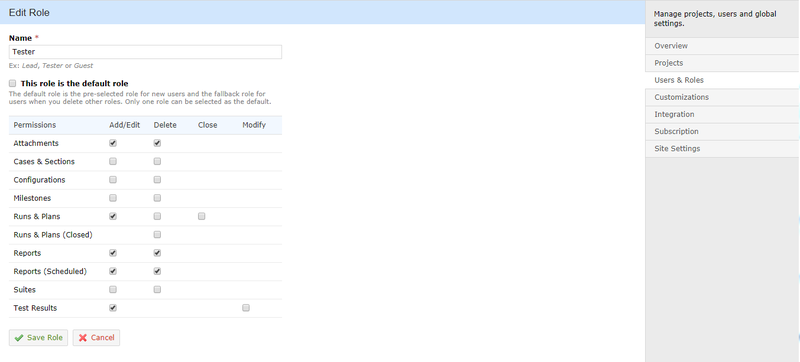Image resolution: width=800 pixels, height=362 pixels.
Task: Click the 'Milestones' row label
Action: pyautogui.click(x=32, y=198)
